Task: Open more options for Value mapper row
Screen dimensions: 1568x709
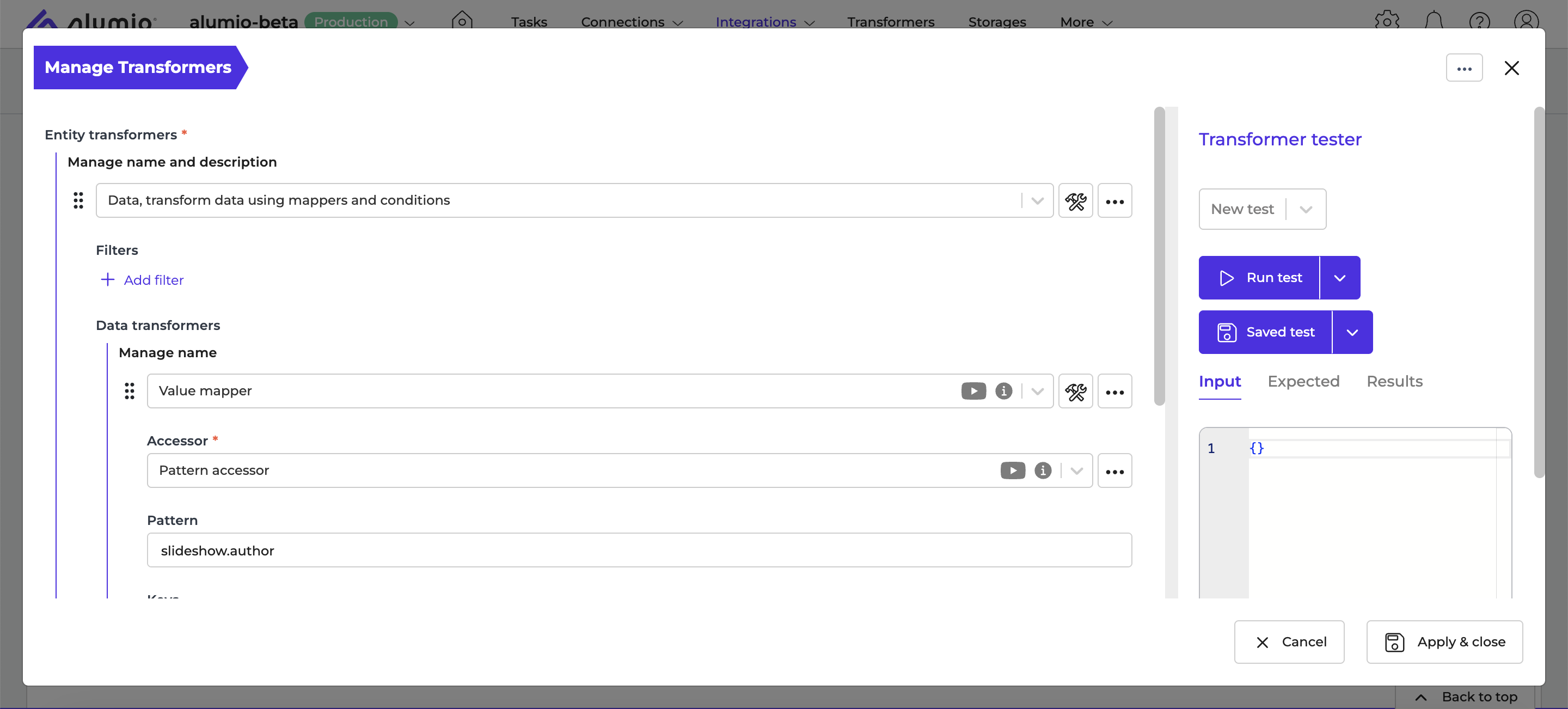Action: coord(1114,392)
